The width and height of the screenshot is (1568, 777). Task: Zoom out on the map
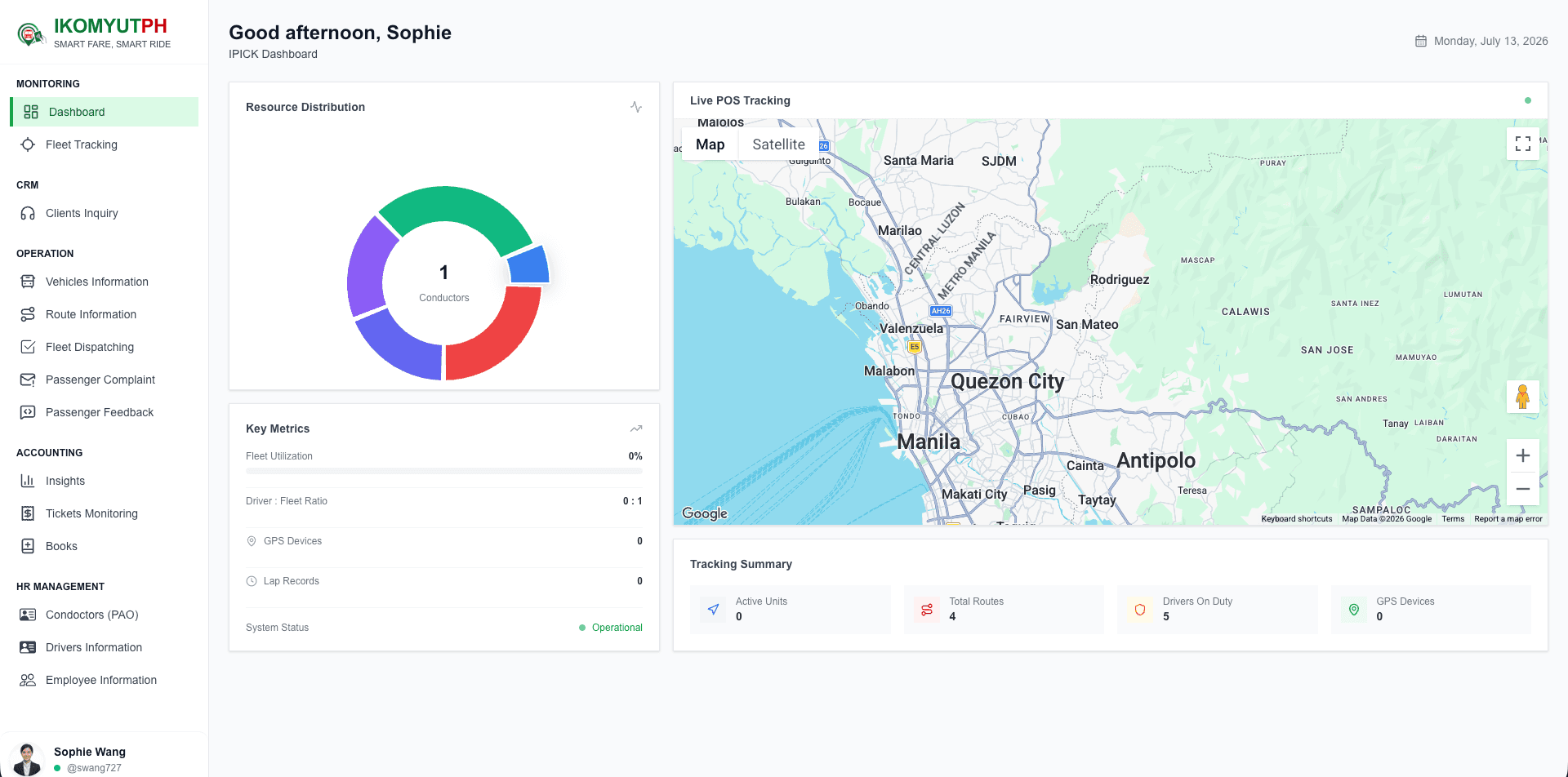[1523, 489]
